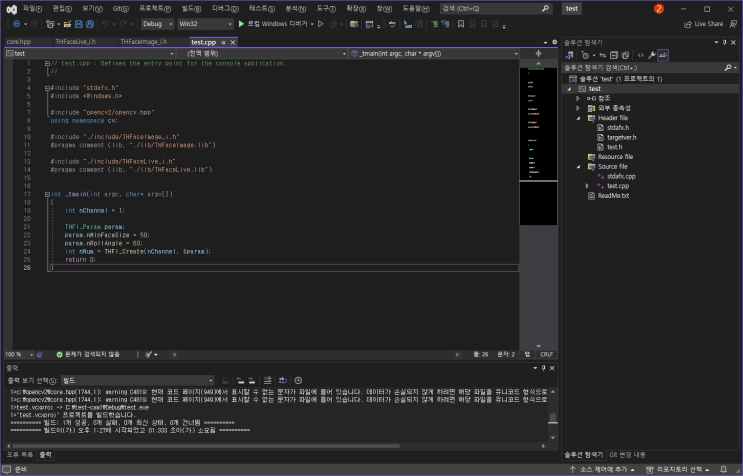Click Collapse All icon in Solution Explorer
743x476 pixels.
(x=614, y=54)
